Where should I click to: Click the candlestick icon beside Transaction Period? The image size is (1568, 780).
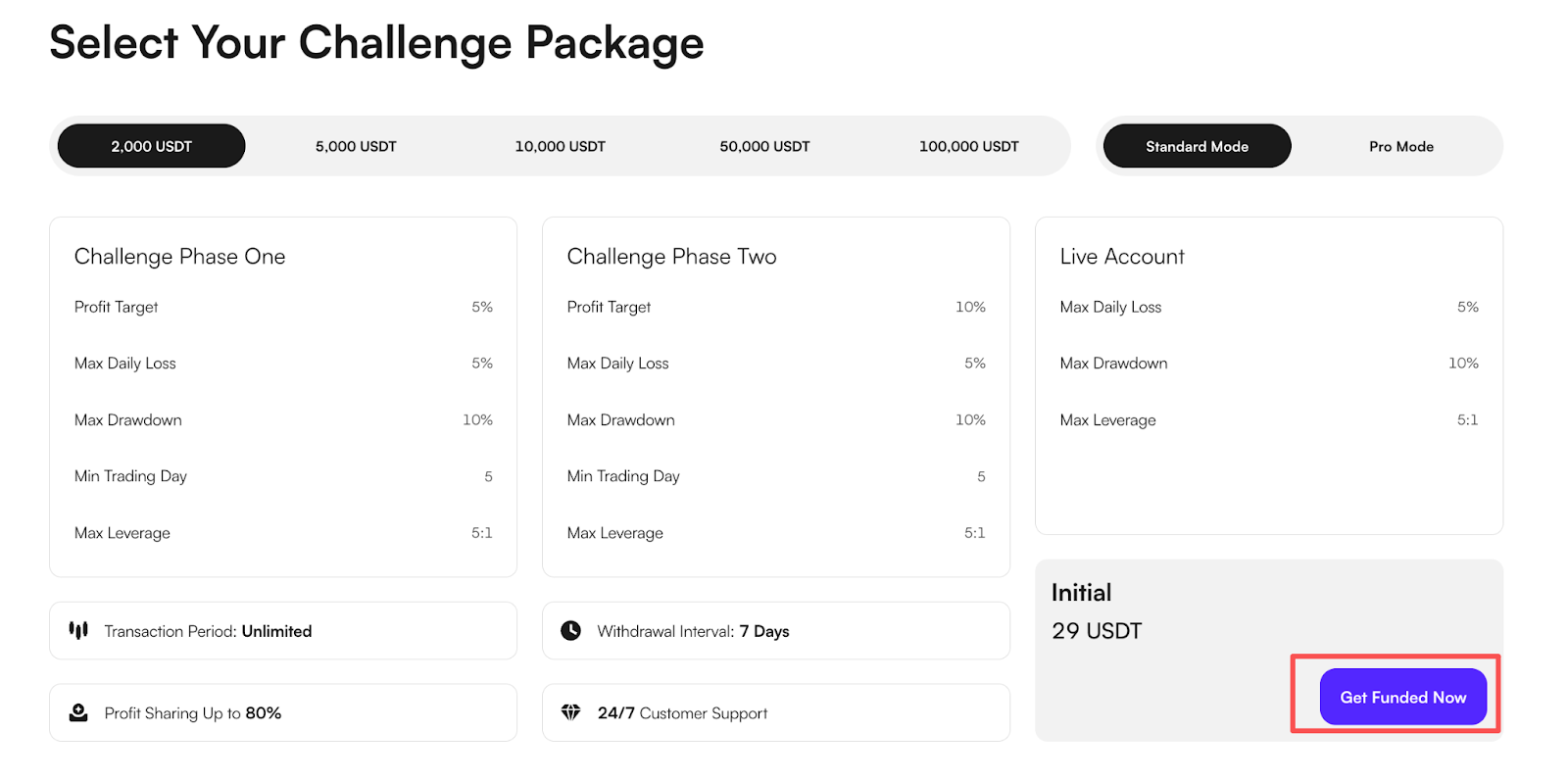coord(78,630)
